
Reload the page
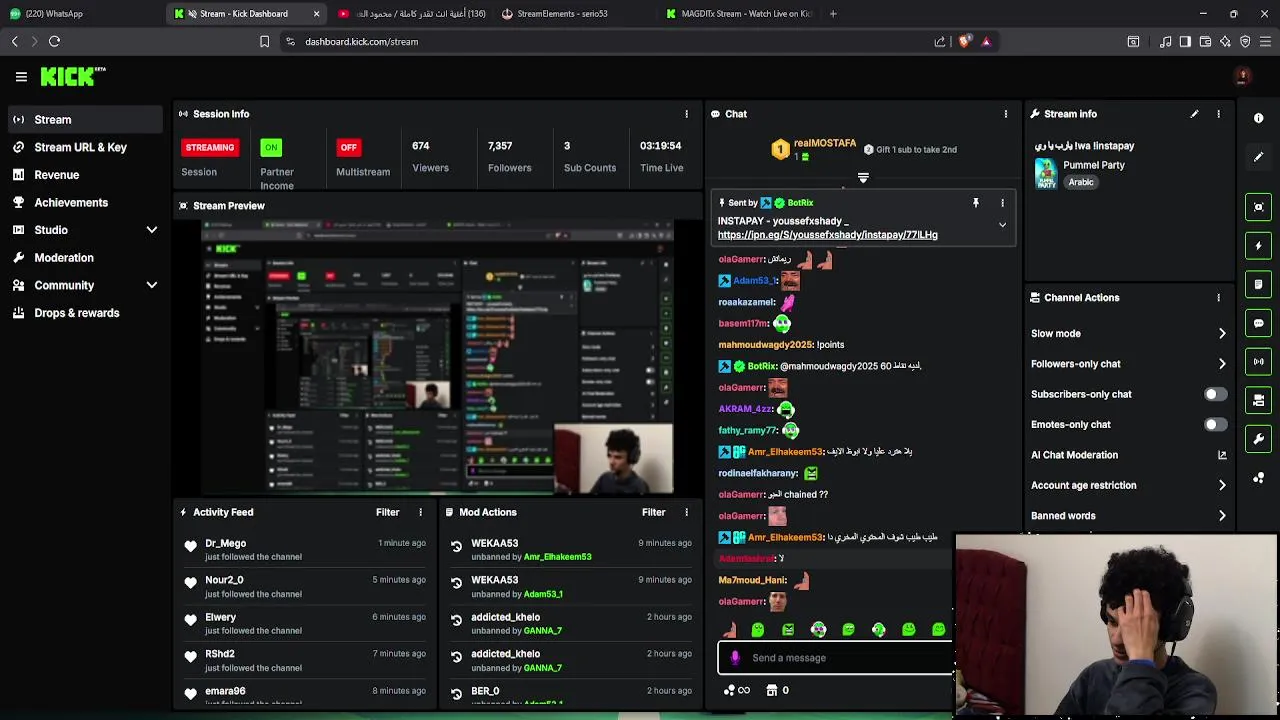(x=54, y=42)
